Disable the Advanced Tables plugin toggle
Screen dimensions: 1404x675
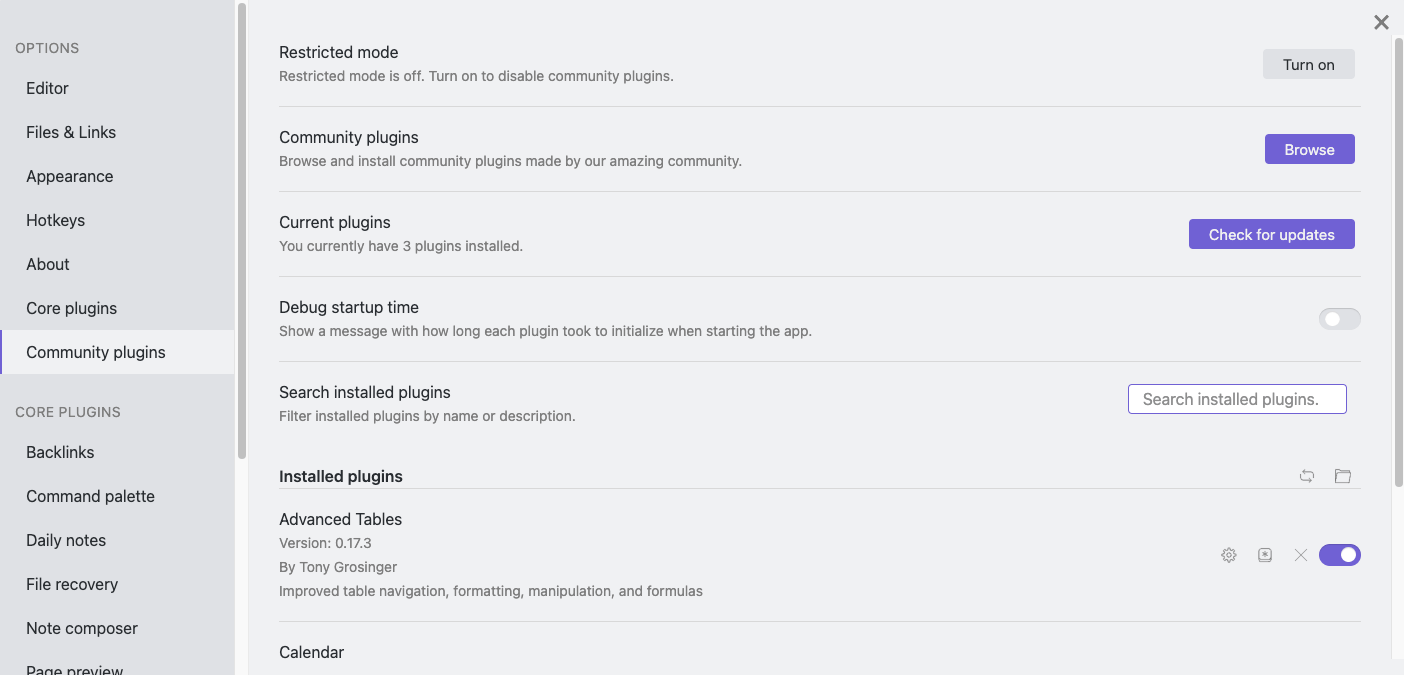coord(1340,555)
